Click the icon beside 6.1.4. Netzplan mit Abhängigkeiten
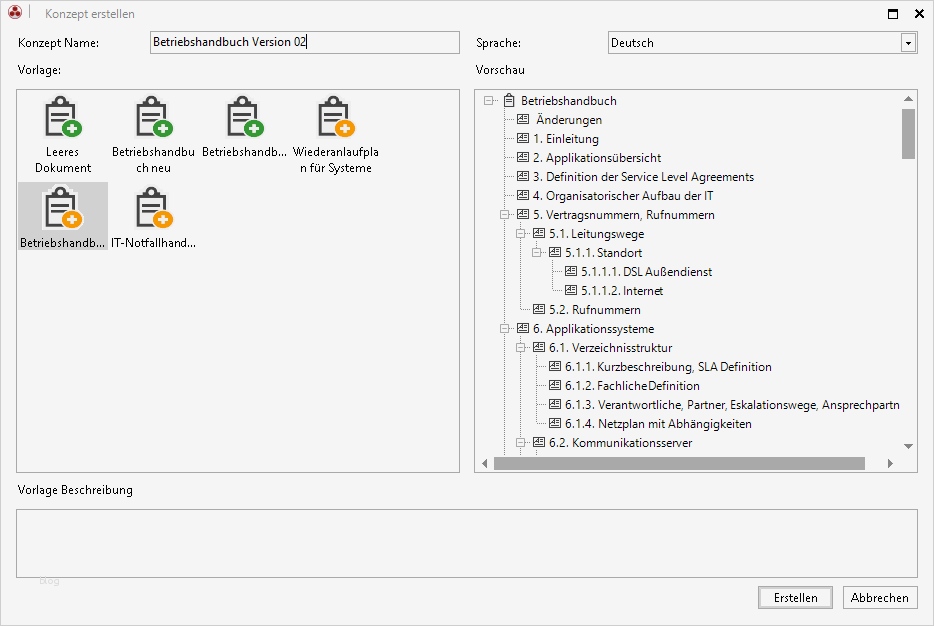Screen dimensions: 934x626 [x=555, y=423]
